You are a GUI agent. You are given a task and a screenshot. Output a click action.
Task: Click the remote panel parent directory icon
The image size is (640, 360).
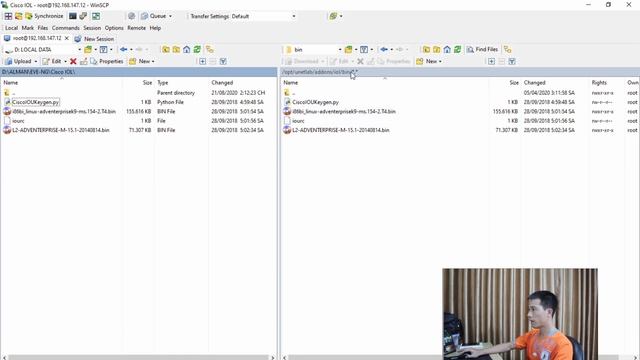pyautogui.click(x=426, y=49)
